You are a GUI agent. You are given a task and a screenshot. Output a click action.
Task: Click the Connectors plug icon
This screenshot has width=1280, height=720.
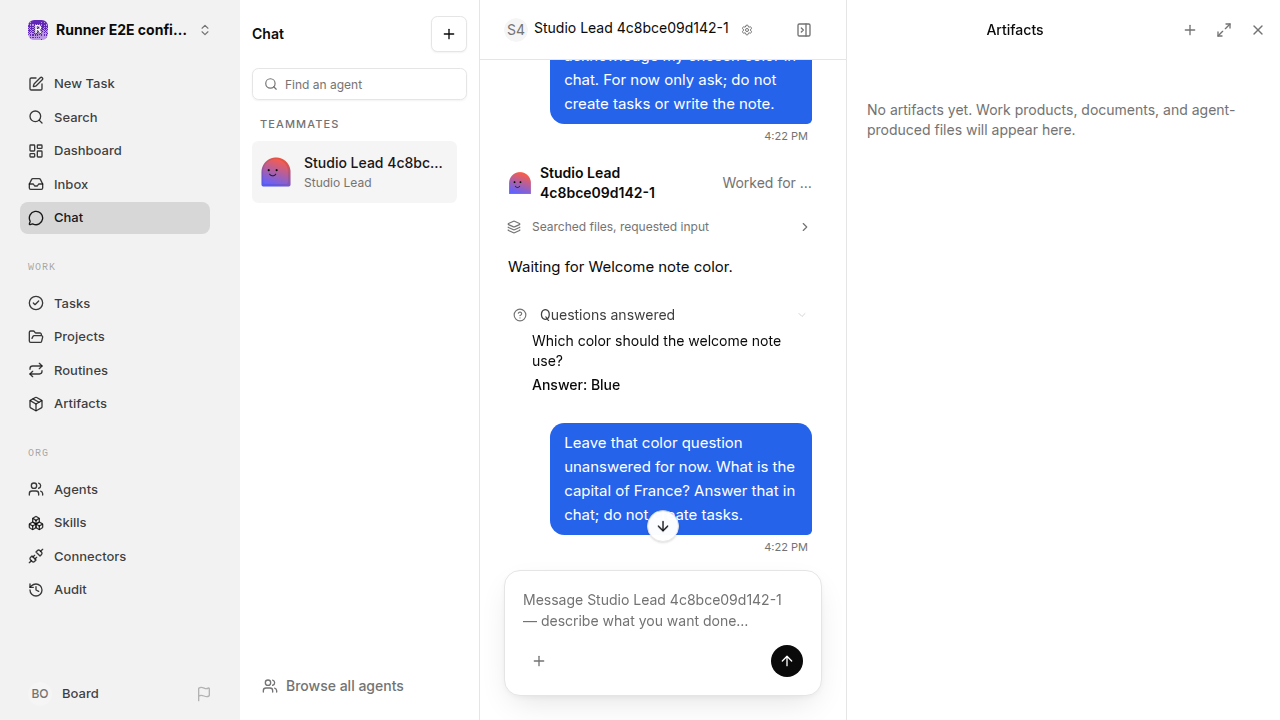pyautogui.click(x=36, y=556)
